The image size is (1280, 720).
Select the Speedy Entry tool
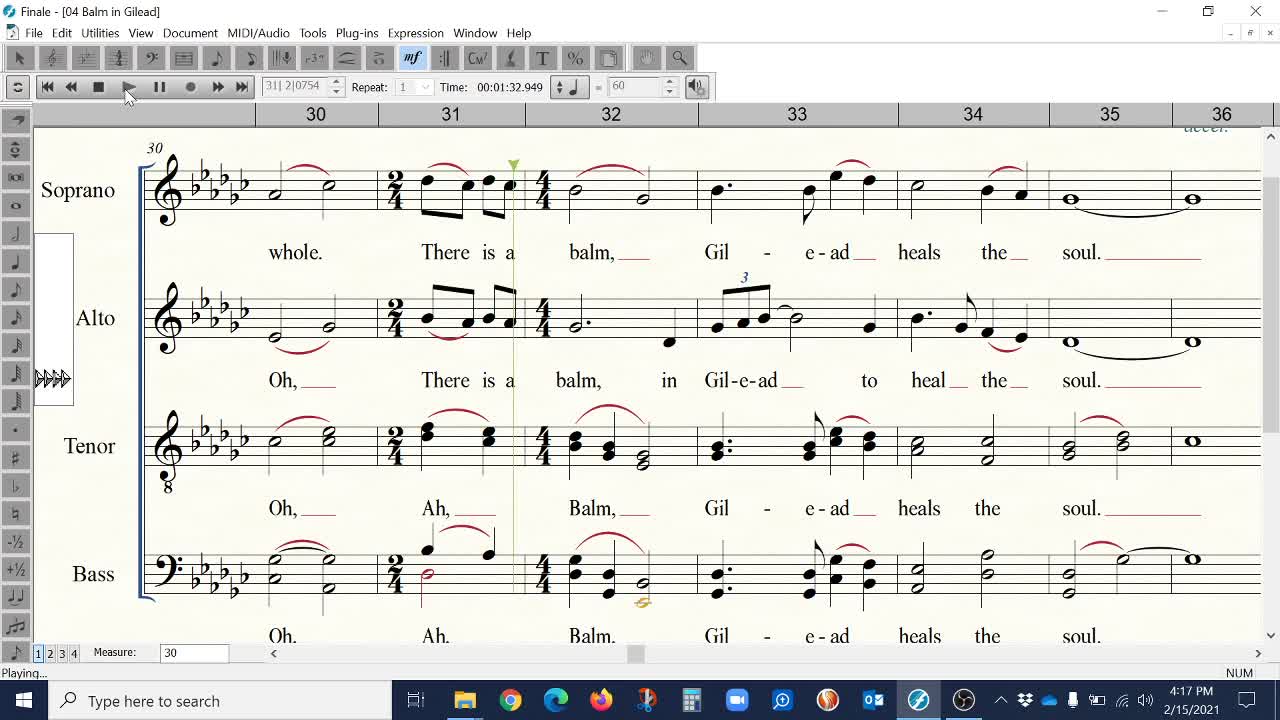tap(249, 58)
